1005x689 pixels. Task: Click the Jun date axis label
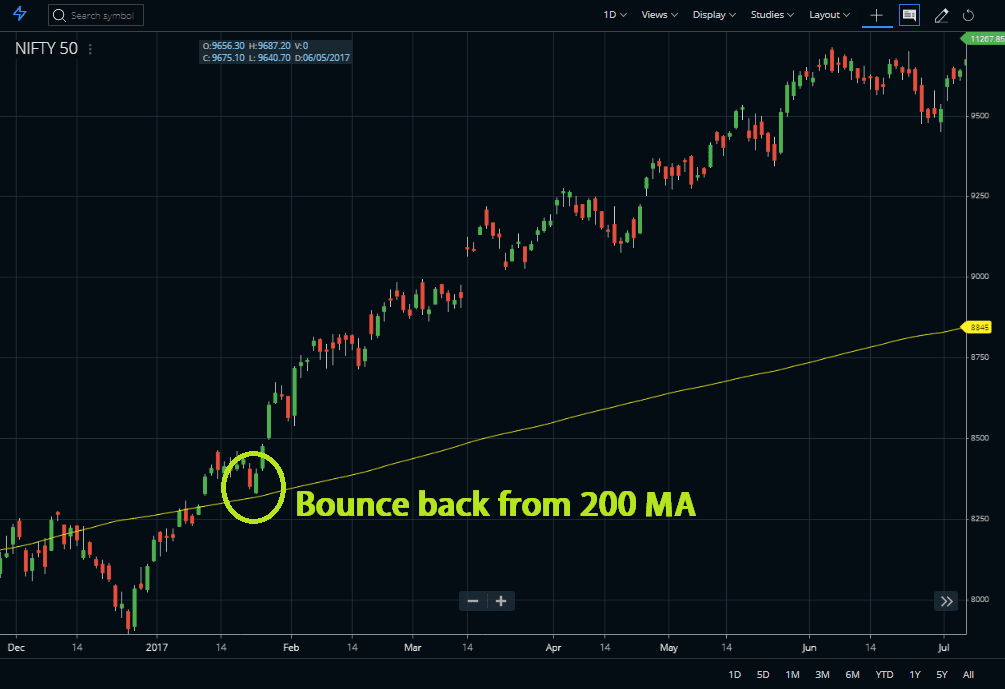click(809, 647)
